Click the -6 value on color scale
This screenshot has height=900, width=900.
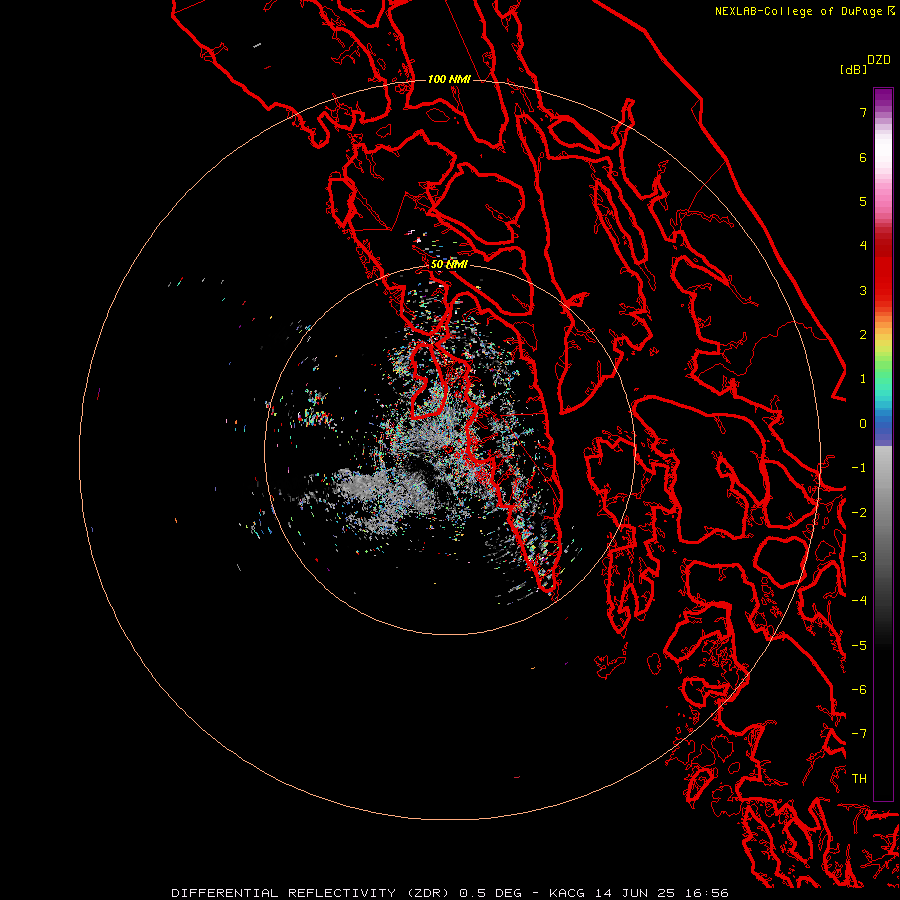pos(859,690)
